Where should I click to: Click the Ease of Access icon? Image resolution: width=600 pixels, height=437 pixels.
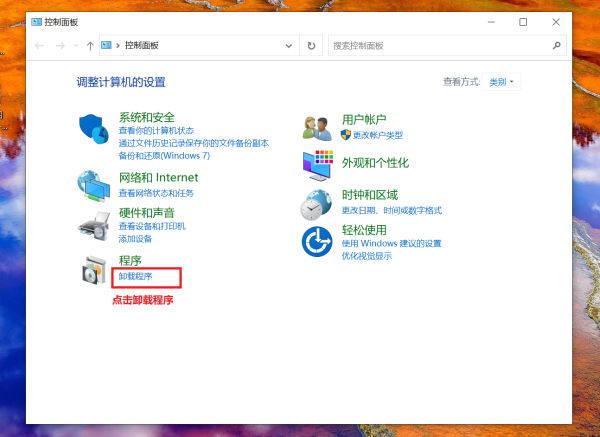click(x=317, y=241)
